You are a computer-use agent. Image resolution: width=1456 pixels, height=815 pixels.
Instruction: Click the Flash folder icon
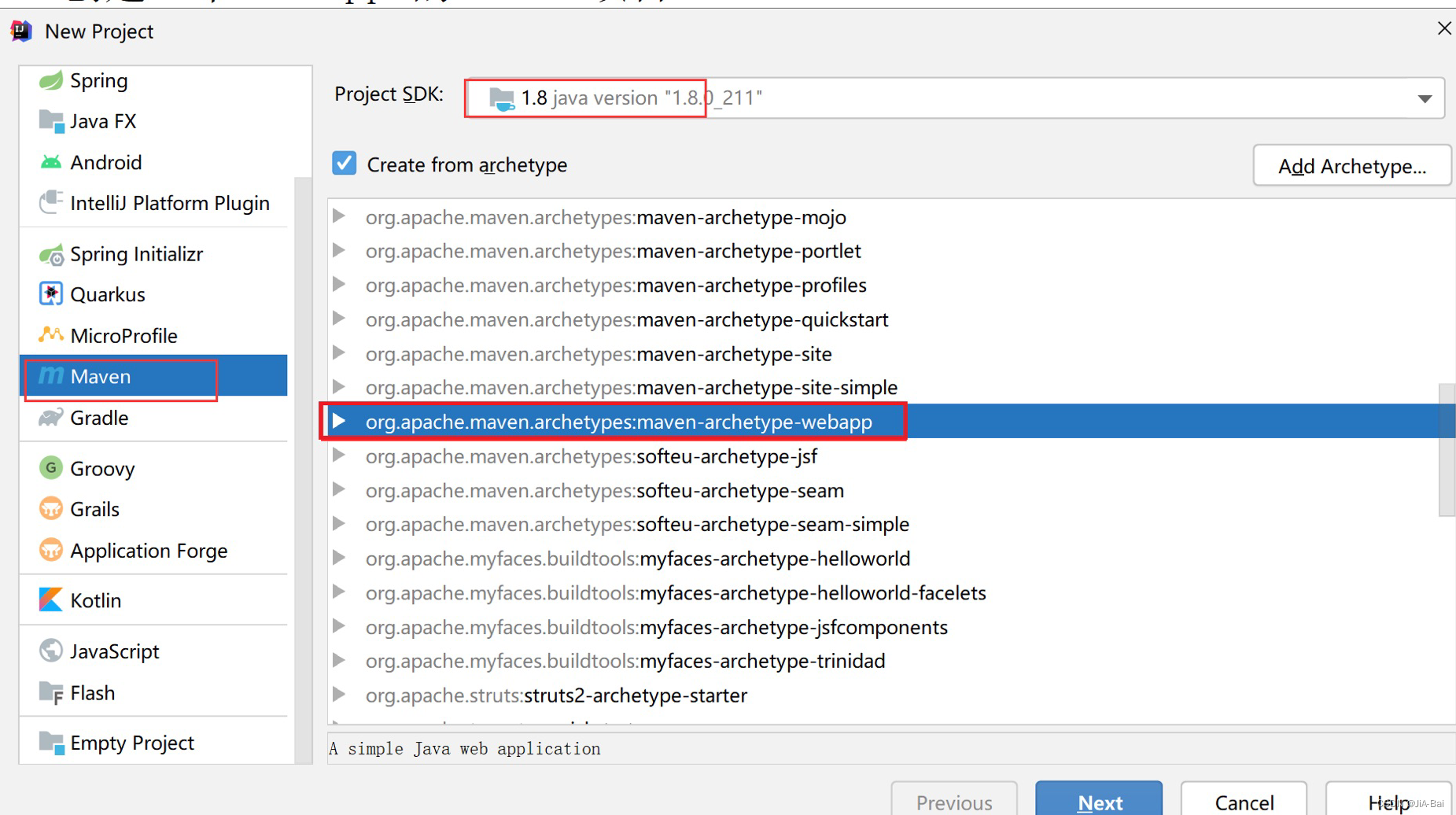tap(51, 692)
